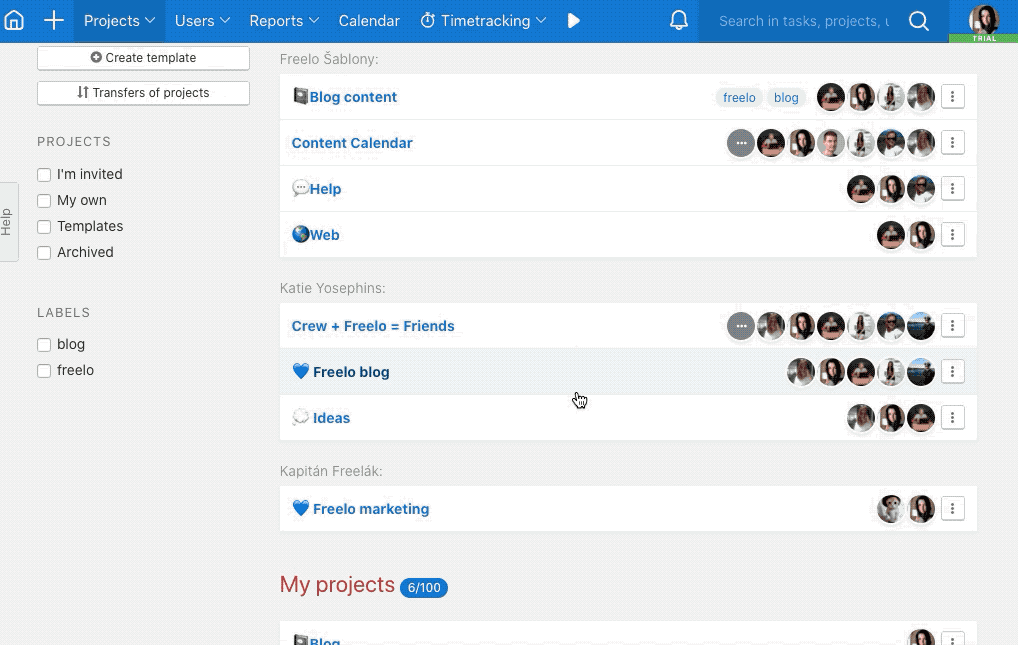1018x645 pixels.
Task: Click the first member avatar on Freelo marketing
Action: [x=891, y=509]
